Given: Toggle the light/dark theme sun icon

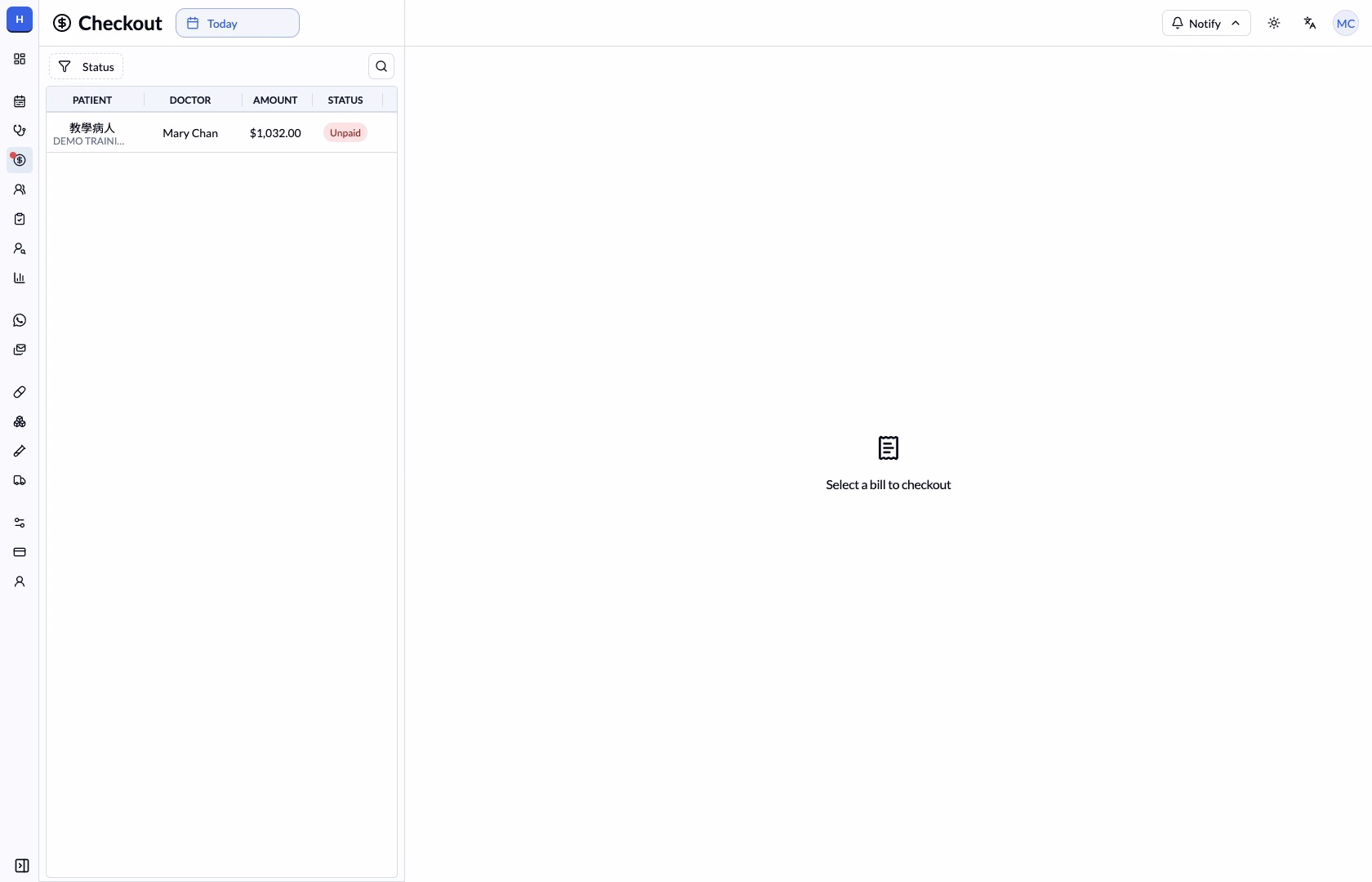Looking at the screenshot, I should coord(1274,23).
